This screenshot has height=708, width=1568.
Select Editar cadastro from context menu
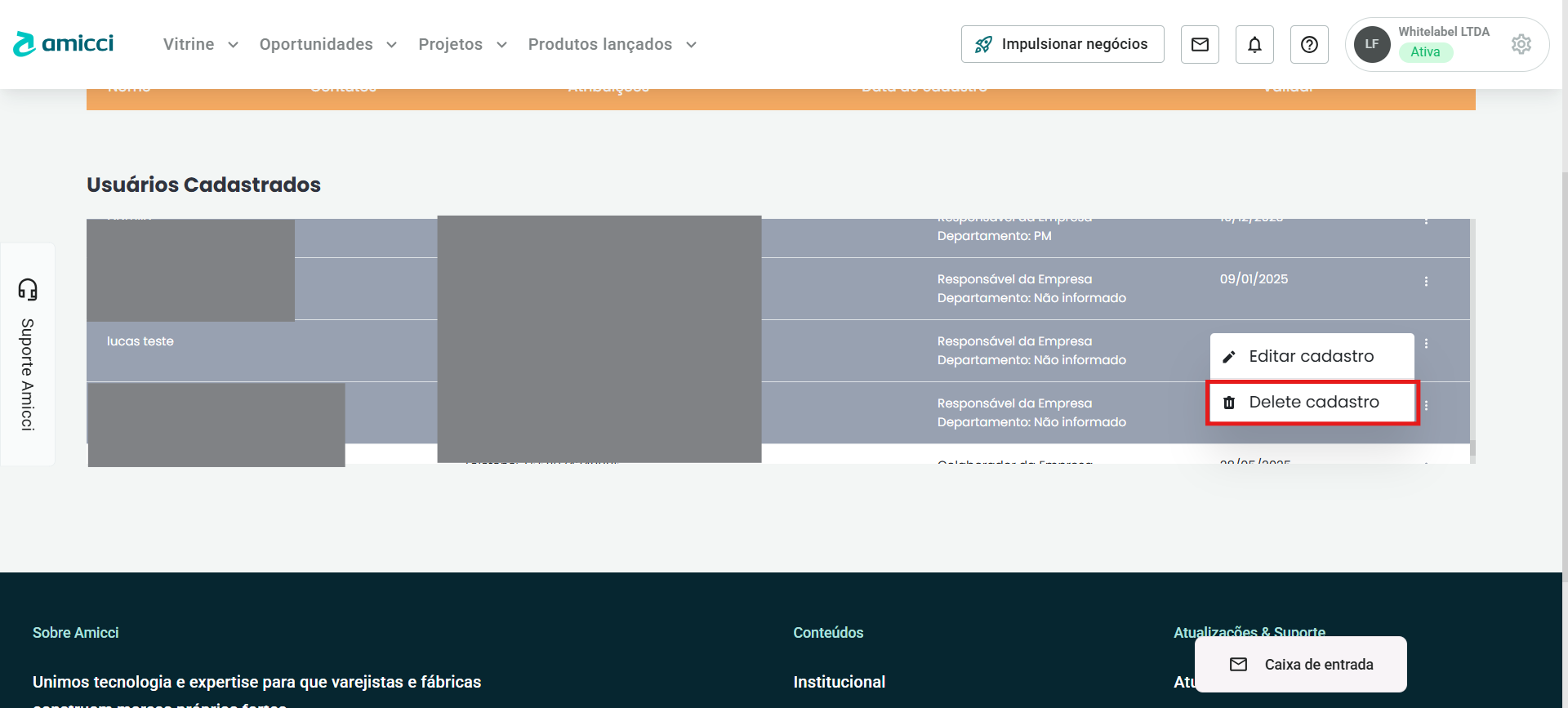coord(1311,356)
